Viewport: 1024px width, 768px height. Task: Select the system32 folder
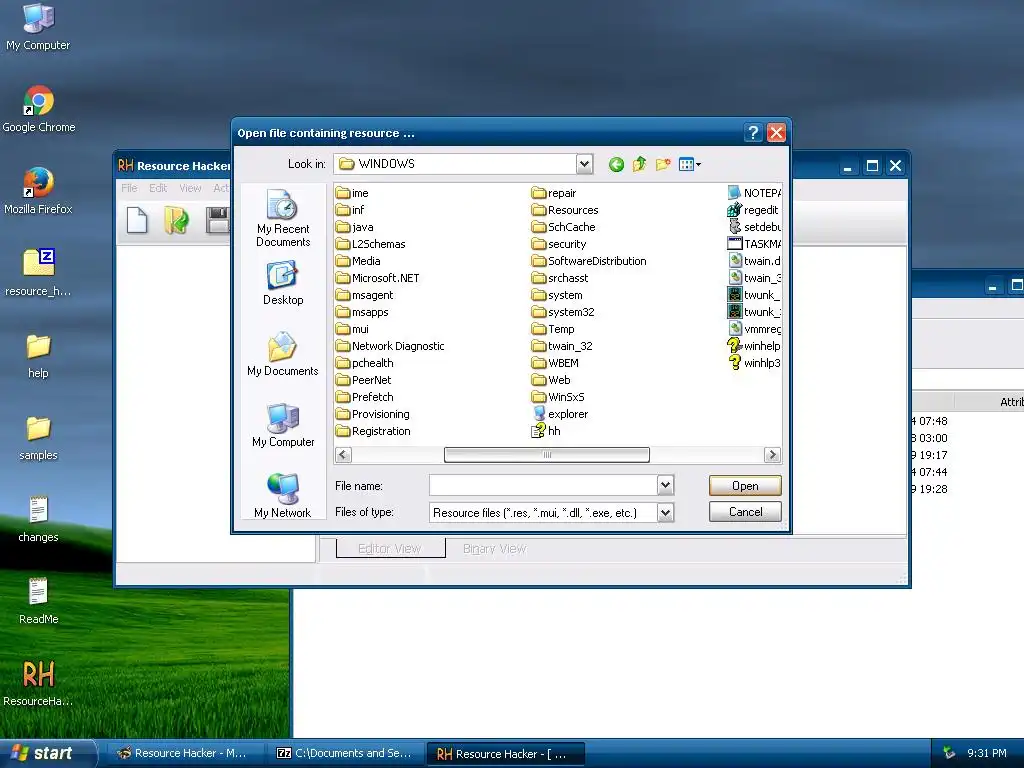pyautogui.click(x=563, y=312)
